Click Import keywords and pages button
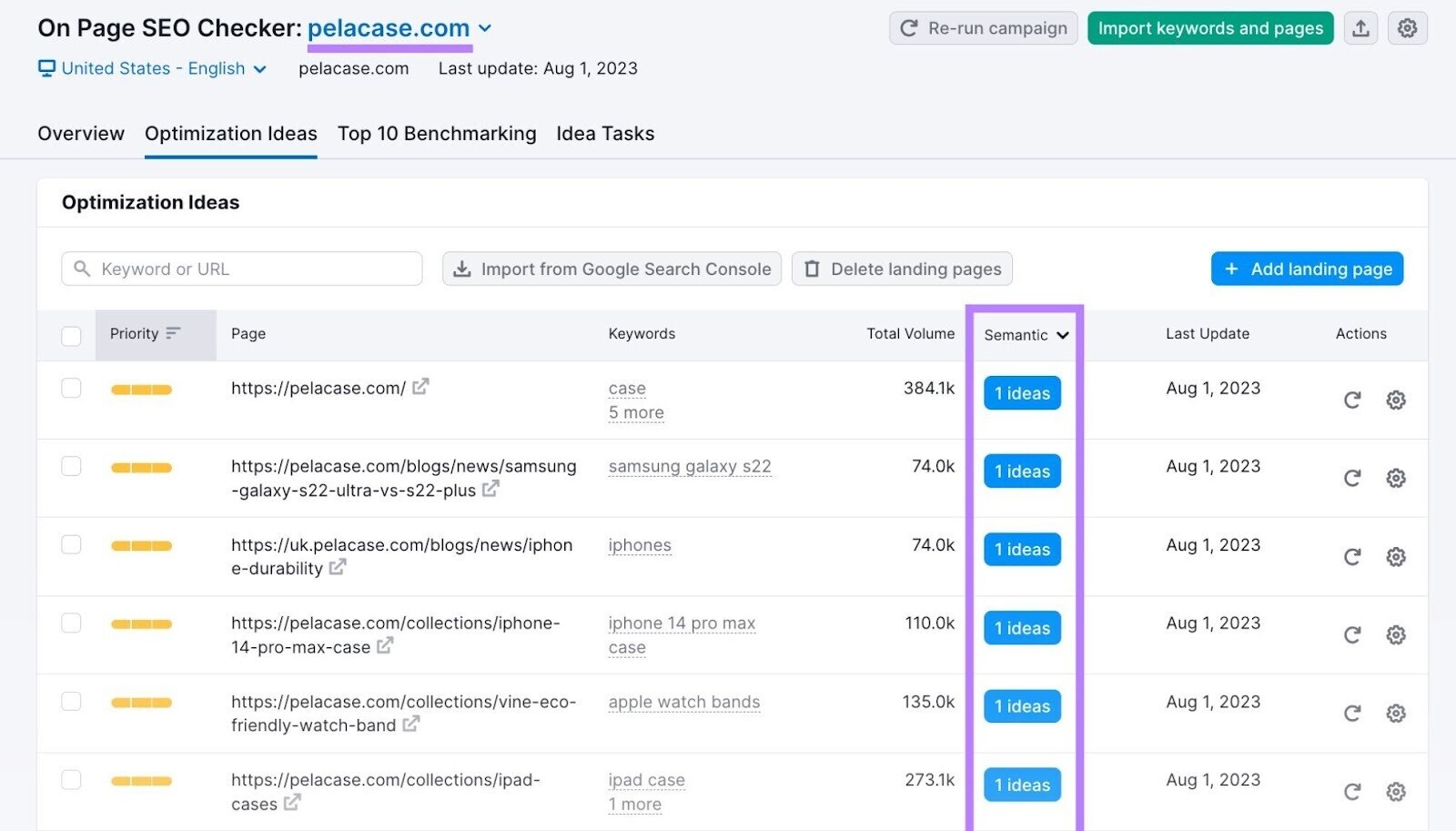The height and width of the screenshot is (831, 1456). (1210, 28)
